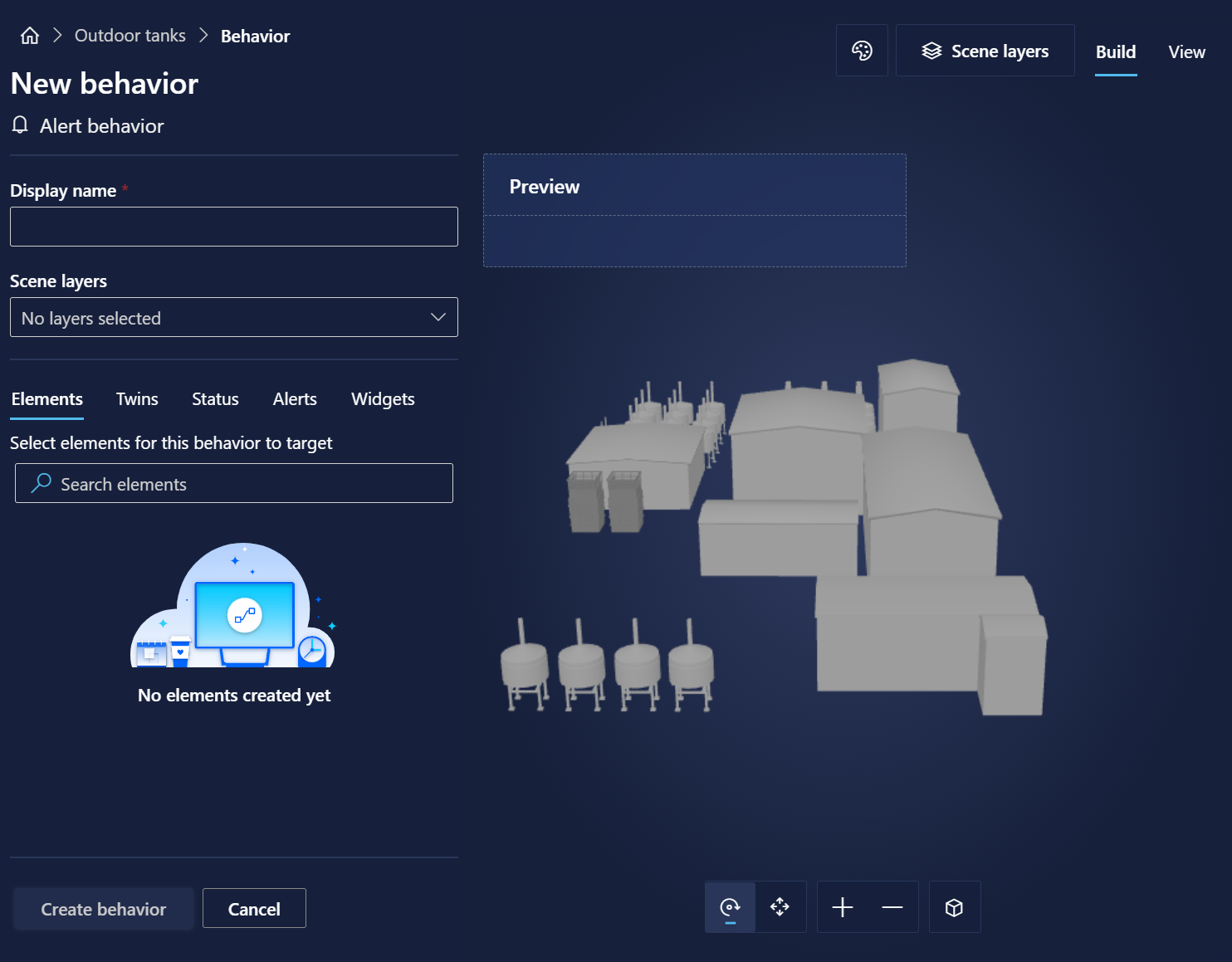The height and width of the screenshot is (962, 1232).
Task: Zoom in on the 3D scene
Action: [x=842, y=906]
